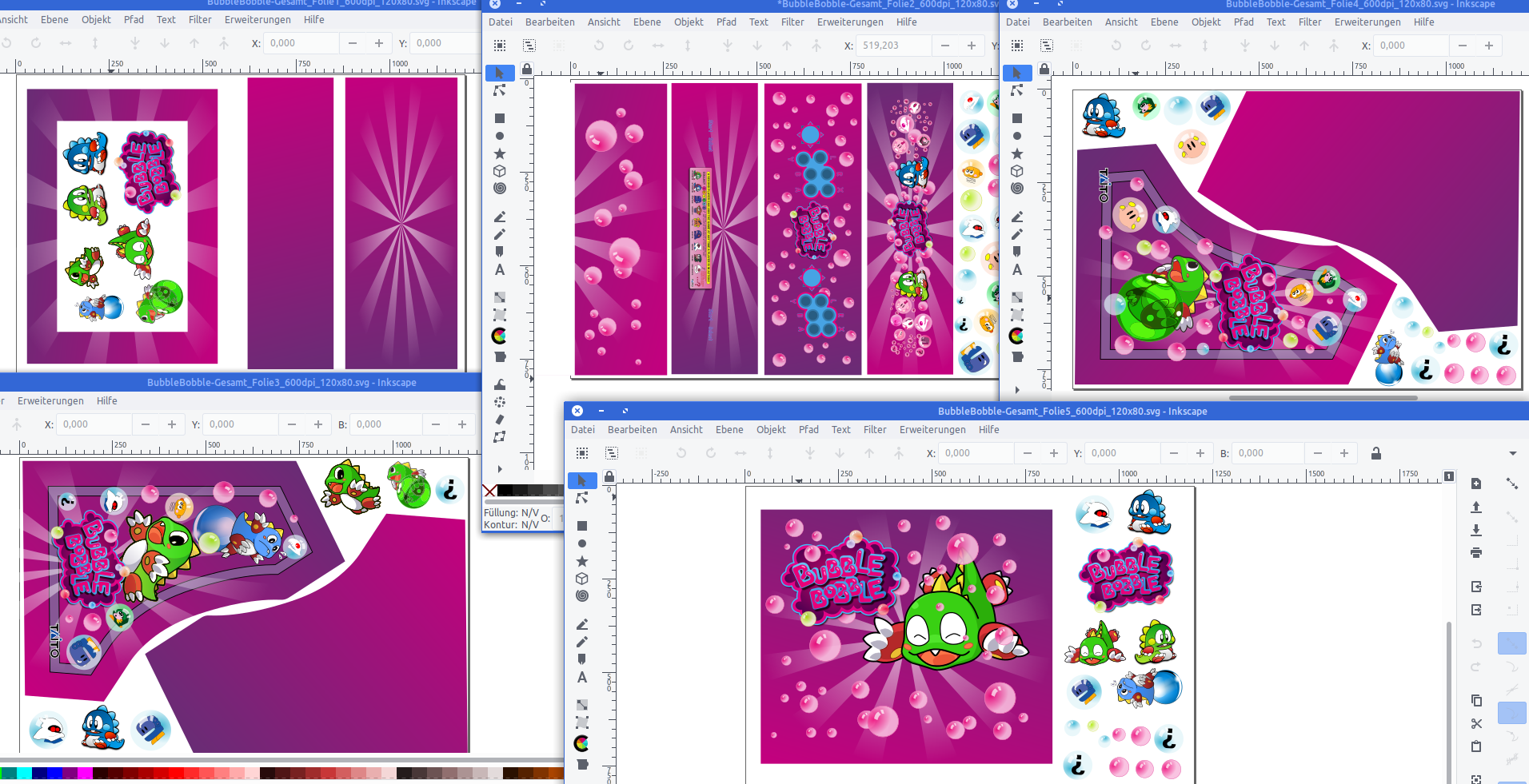The height and width of the screenshot is (784, 1529).
Task: Click the Save icon in Folie5 window
Action: coord(1476,530)
